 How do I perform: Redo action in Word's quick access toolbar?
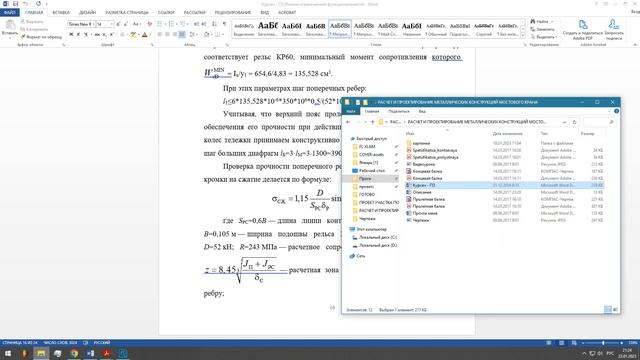[x=38, y=4]
